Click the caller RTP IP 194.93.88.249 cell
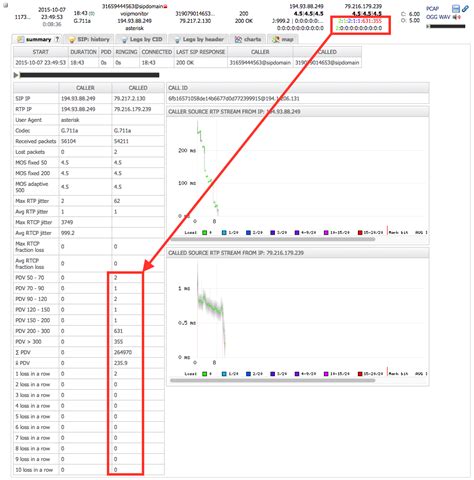474x480 pixels. [85, 109]
